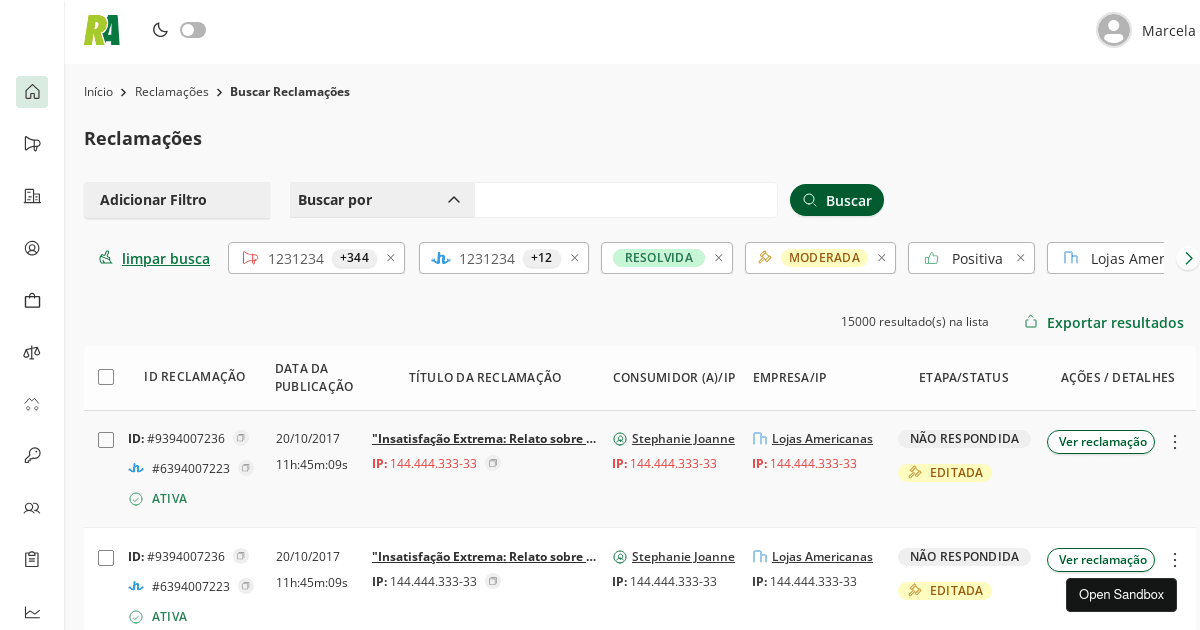Open the clipboard icon in the sidebar
The height and width of the screenshot is (630, 1200).
tap(32, 559)
